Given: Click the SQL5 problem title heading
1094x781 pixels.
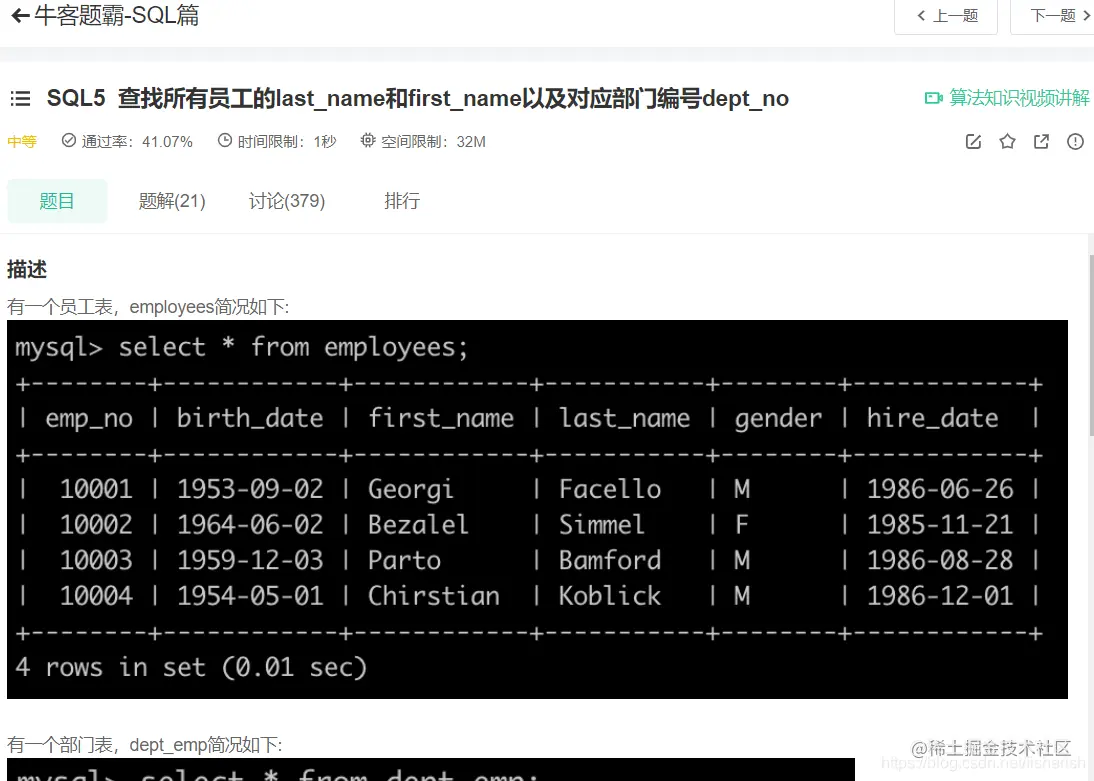Looking at the screenshot, I should point(417,98).
